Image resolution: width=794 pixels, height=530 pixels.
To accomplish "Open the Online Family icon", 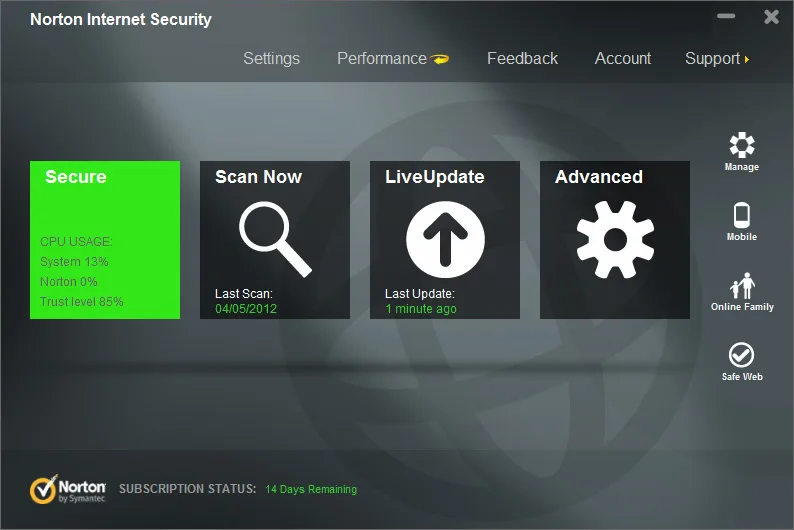I will point(742,286).
